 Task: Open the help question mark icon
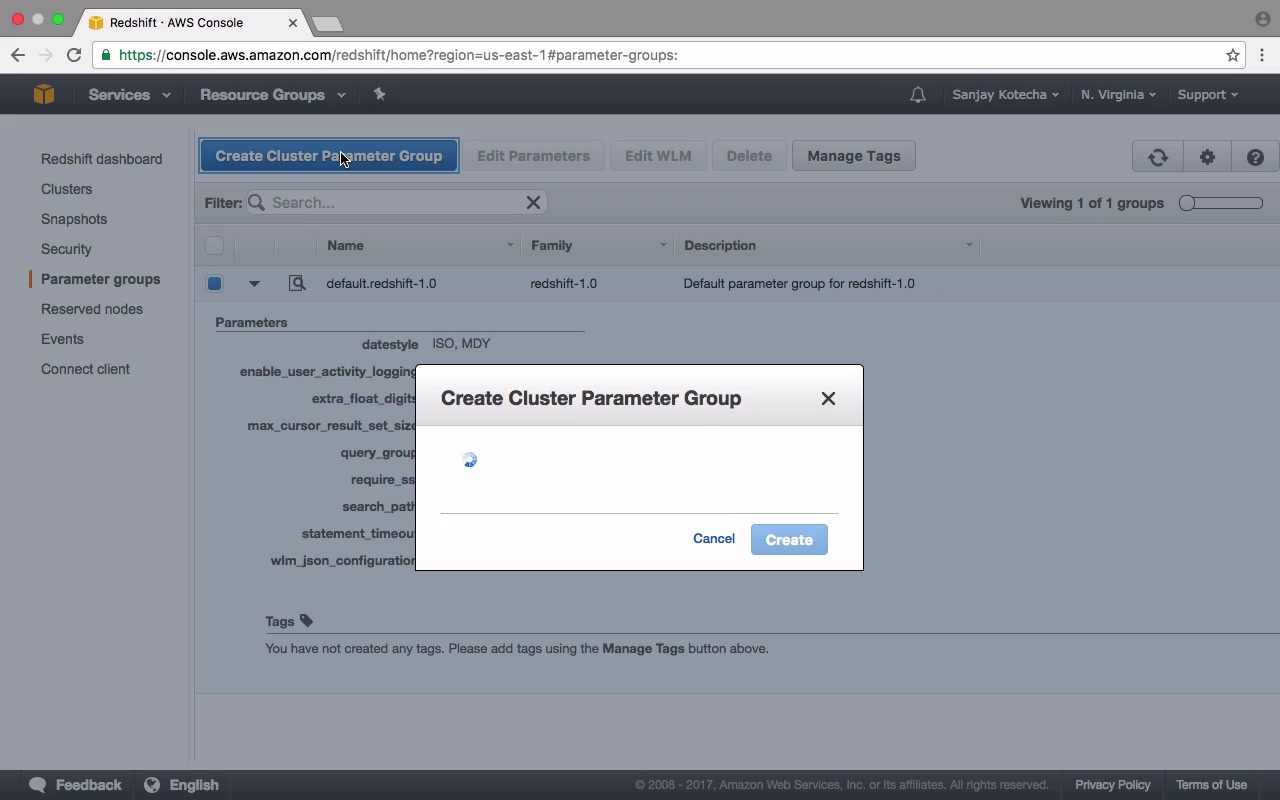point(1255,156)
